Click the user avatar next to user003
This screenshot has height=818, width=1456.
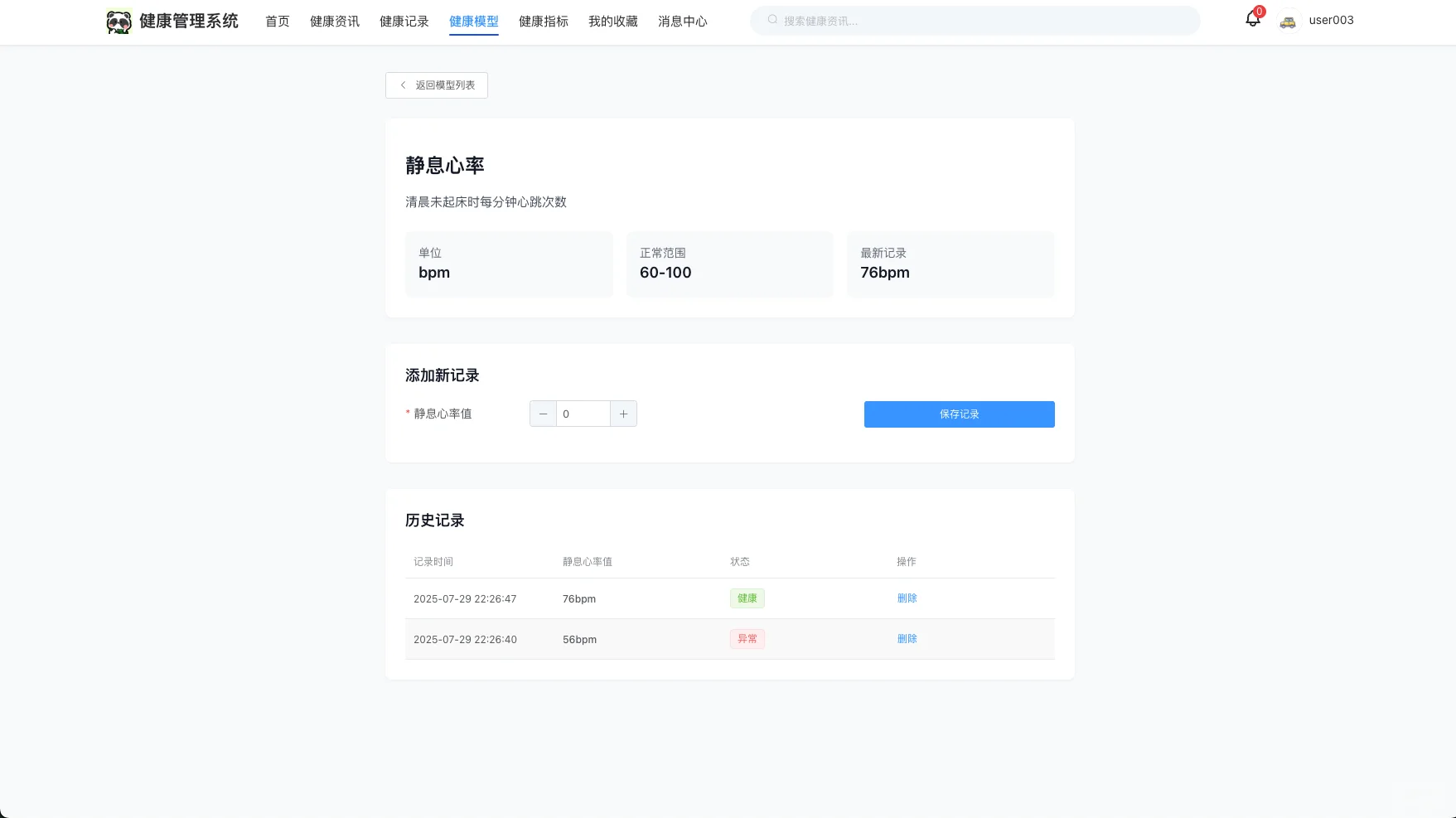pyautogui.click(x=1288, y=21)
